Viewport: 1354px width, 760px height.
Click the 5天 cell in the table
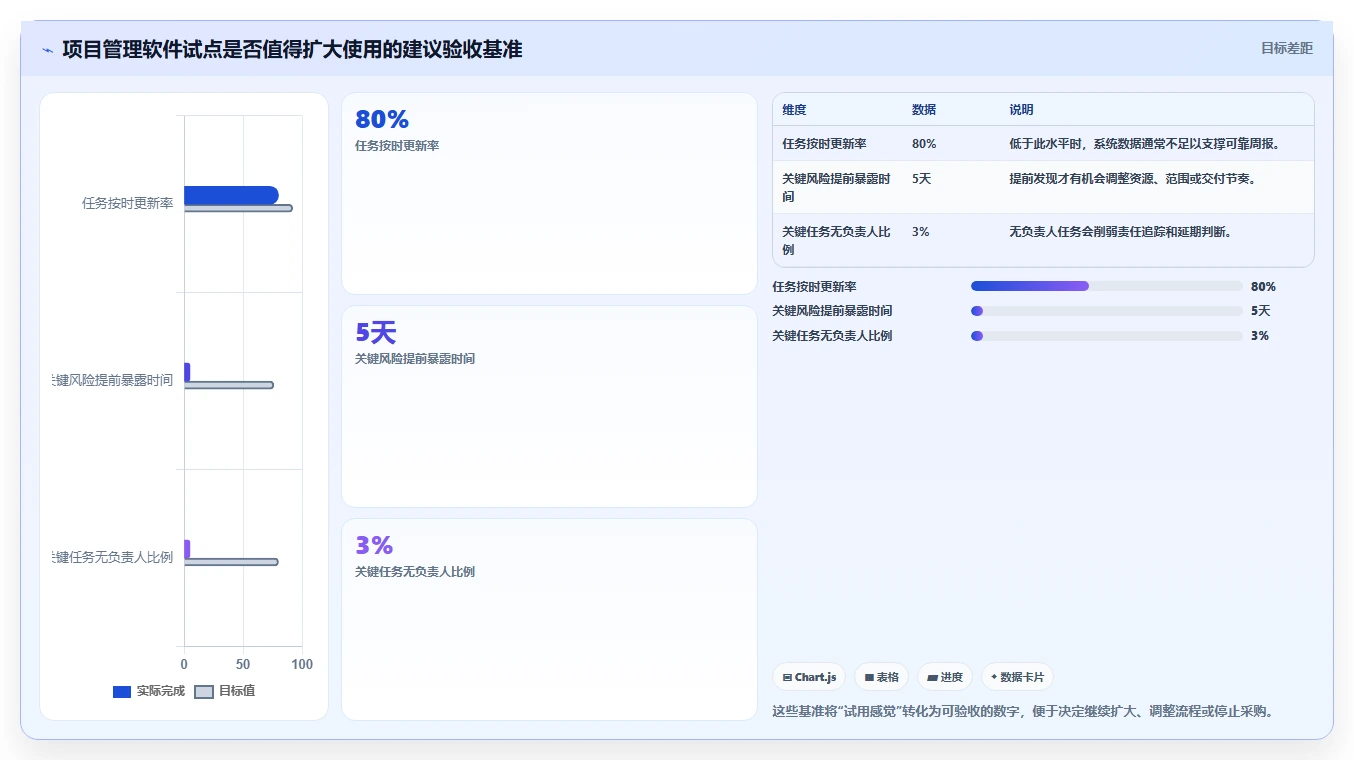(921, 179)
